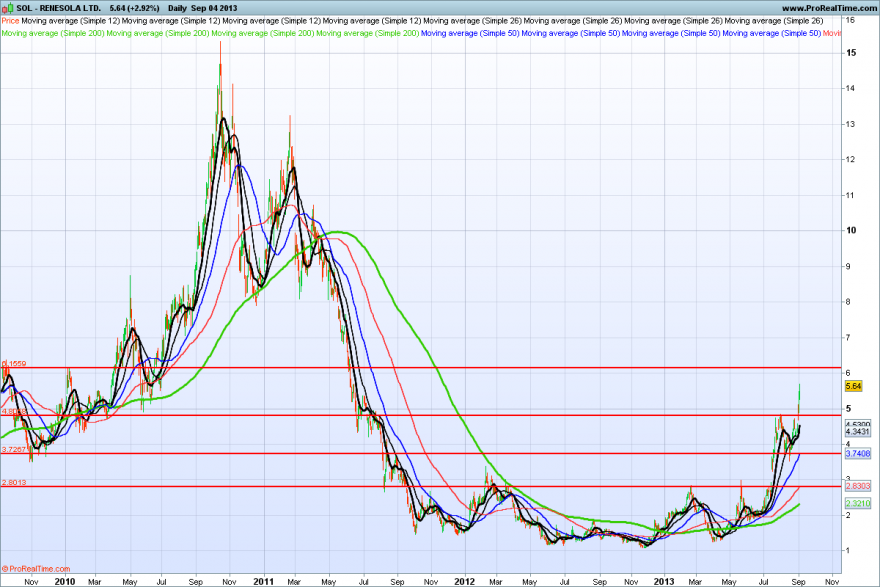The width and height of the screenshot is (880, 587).
Task: Click the Mar label right after 2010
Action: point(94,582)
